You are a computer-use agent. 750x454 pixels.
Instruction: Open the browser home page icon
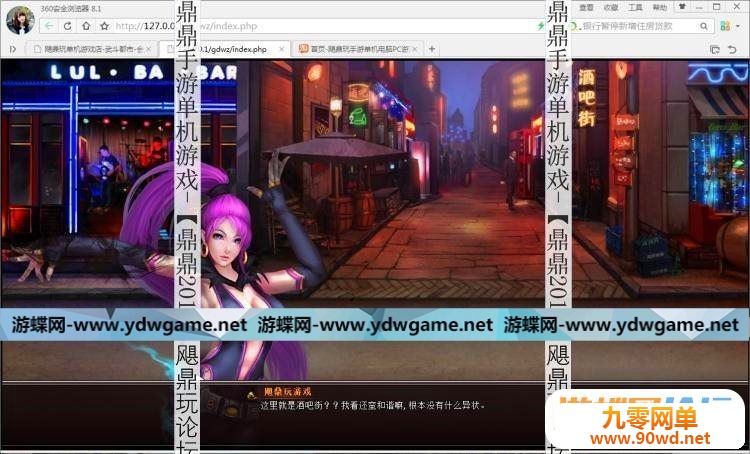[86, 26]
